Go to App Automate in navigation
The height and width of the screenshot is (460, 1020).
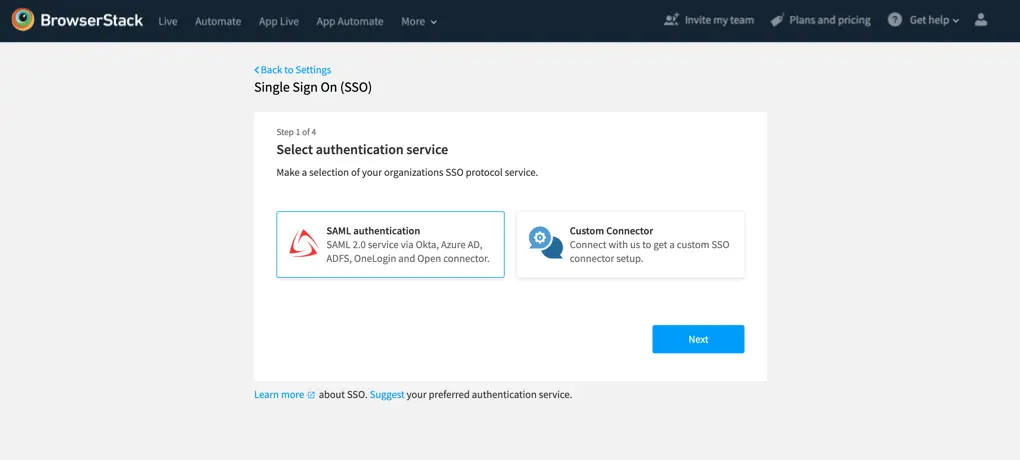350,21
